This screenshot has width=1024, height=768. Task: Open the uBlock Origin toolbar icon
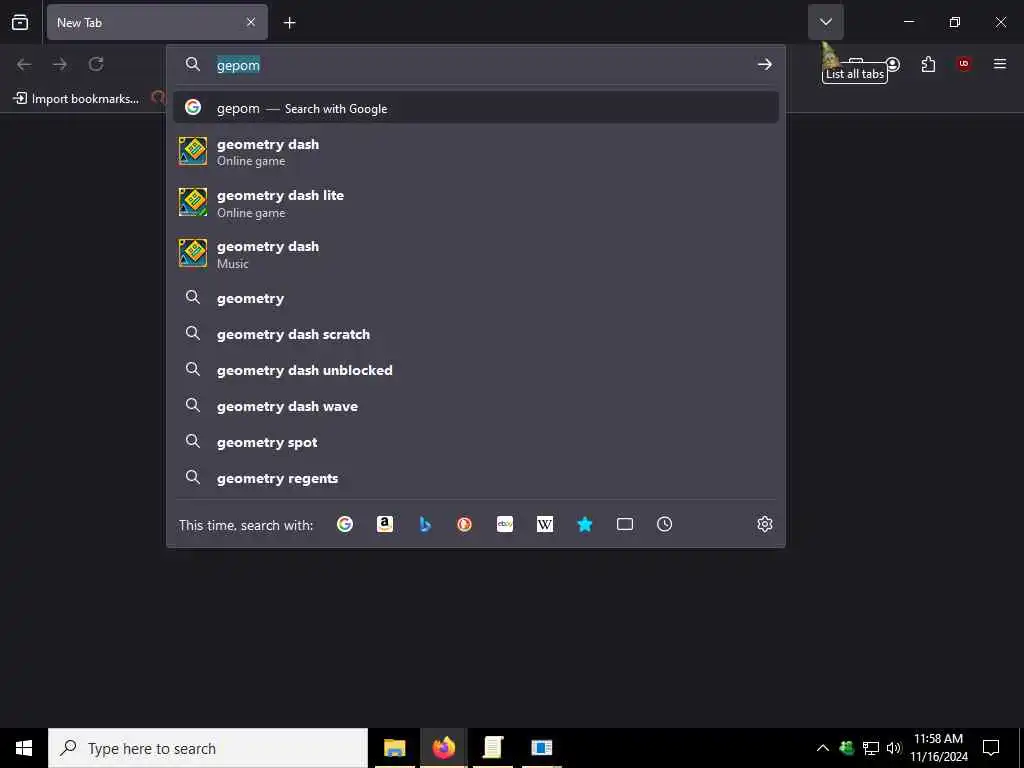[x=964, y=64]
